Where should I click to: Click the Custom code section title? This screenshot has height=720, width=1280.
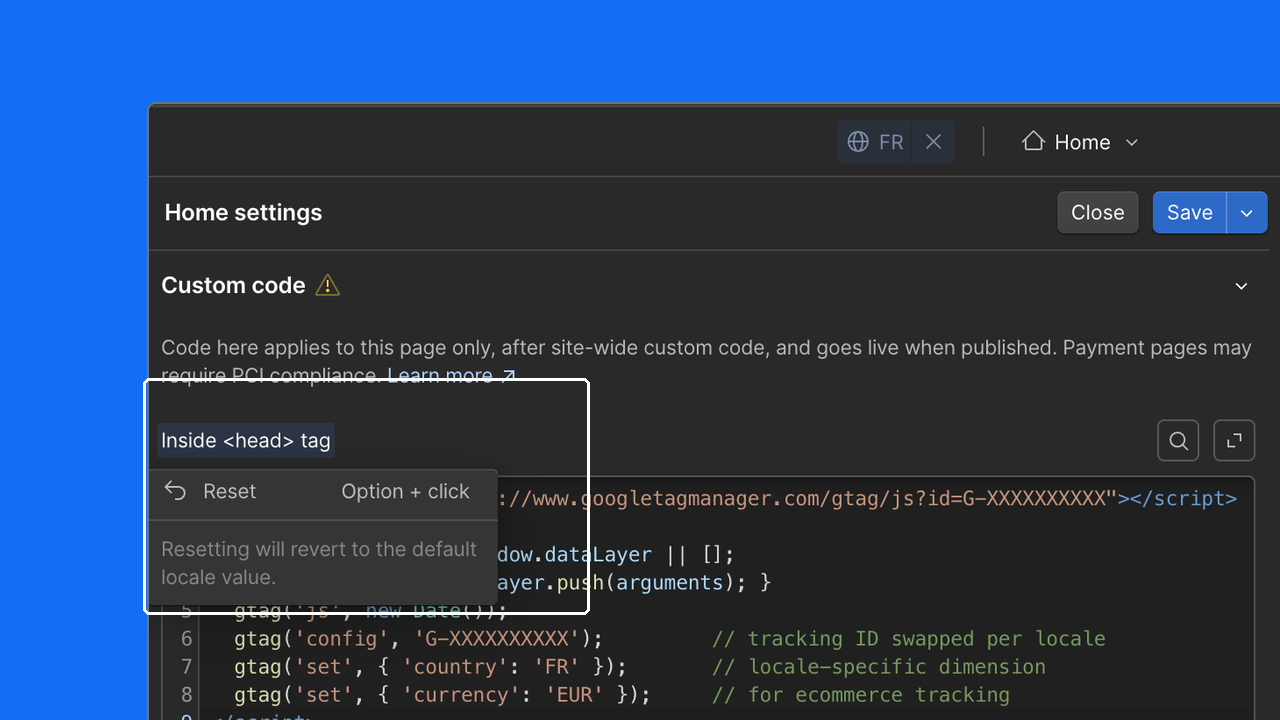[x=233, y=286]
